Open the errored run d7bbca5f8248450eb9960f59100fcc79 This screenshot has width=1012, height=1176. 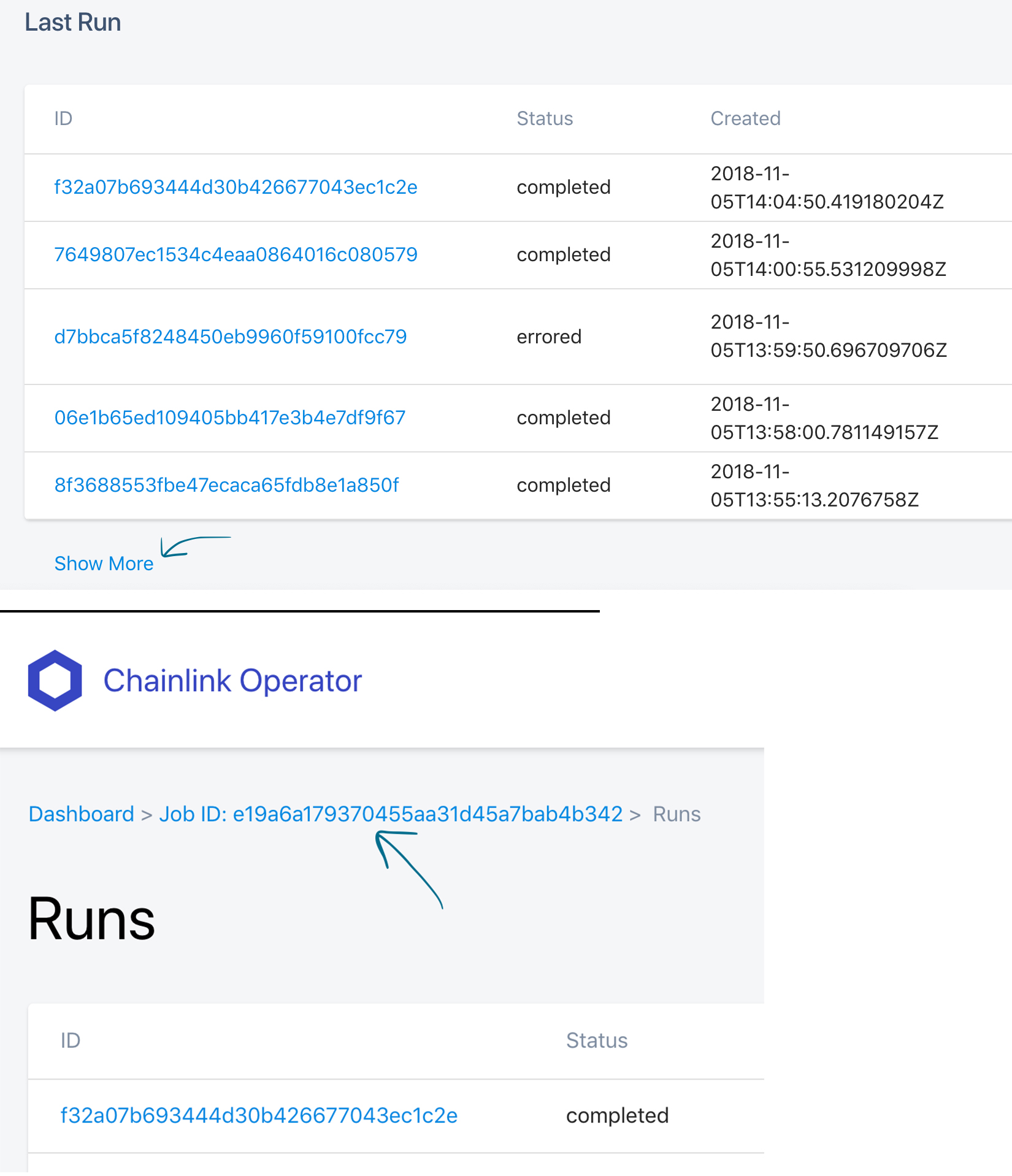[230, 337]
